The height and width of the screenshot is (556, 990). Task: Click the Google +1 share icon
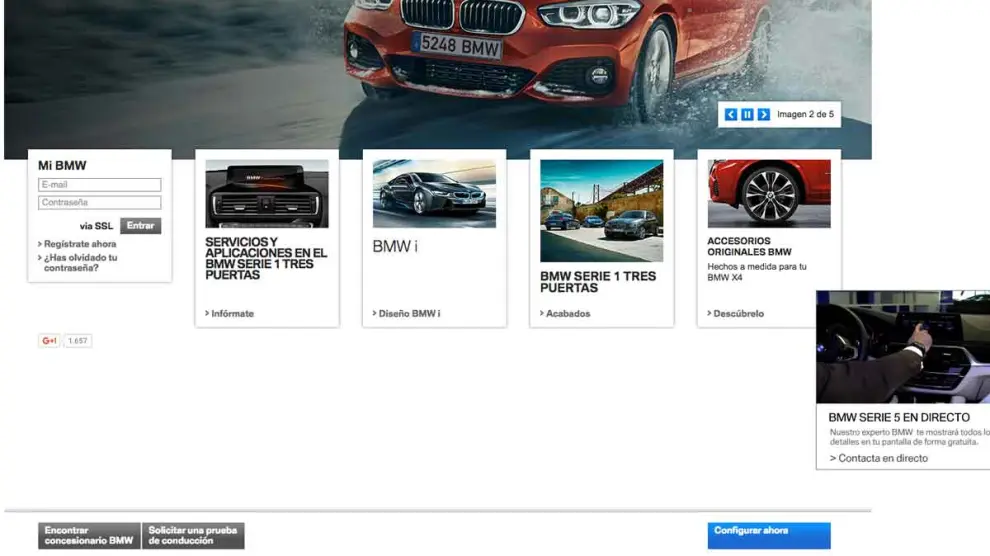point(49,341)
